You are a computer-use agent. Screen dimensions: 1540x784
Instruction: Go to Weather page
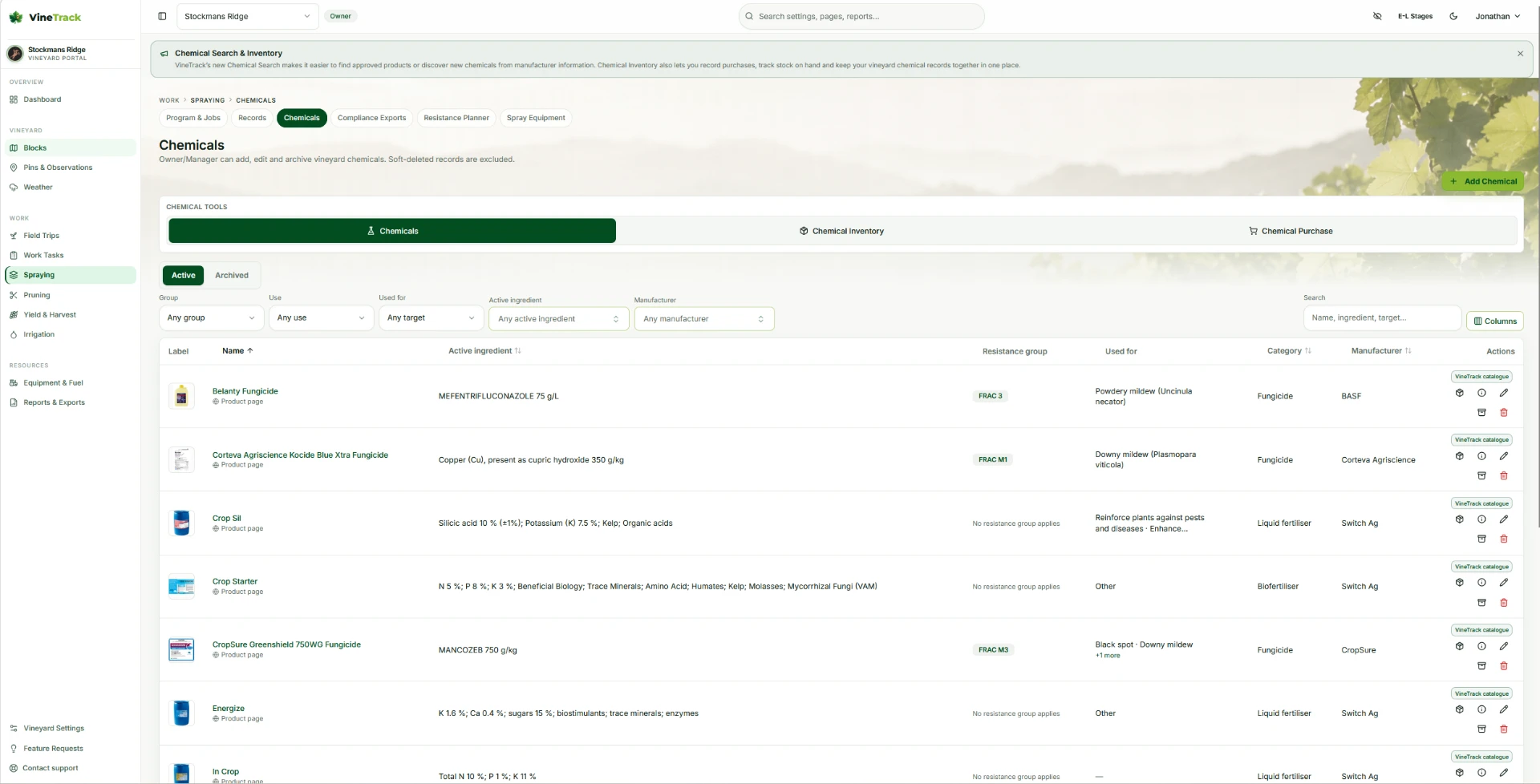pos(71,187)
